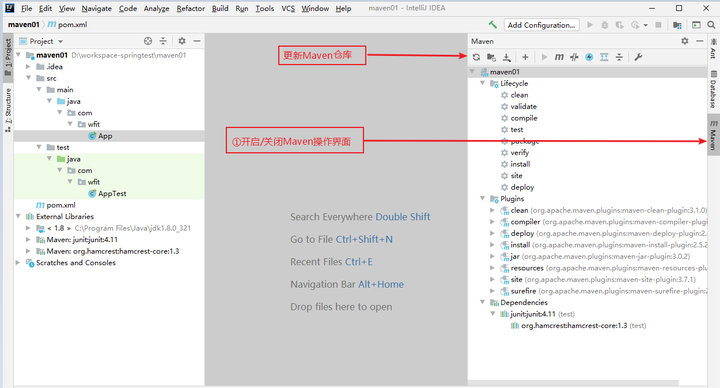The image size is (720, 388).
Task: Expand the compiler plugin node
Action: click(x=492, y=222)
